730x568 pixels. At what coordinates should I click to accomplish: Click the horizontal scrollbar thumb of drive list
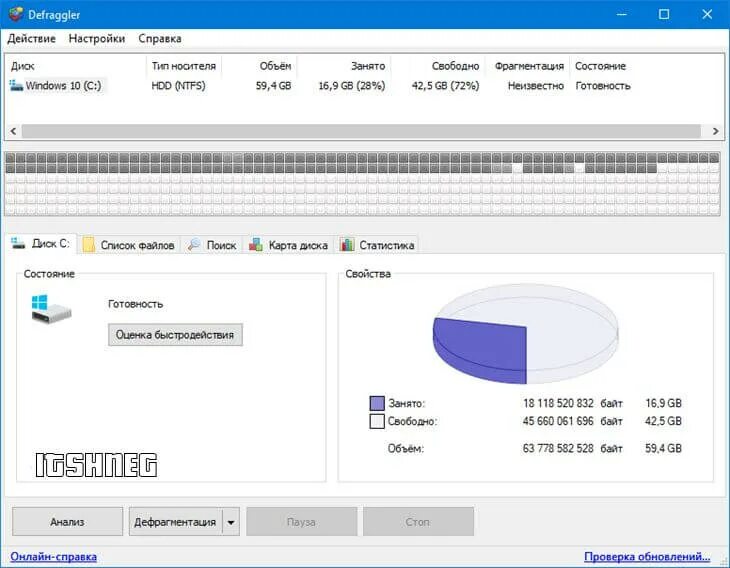tap(361, 131)
